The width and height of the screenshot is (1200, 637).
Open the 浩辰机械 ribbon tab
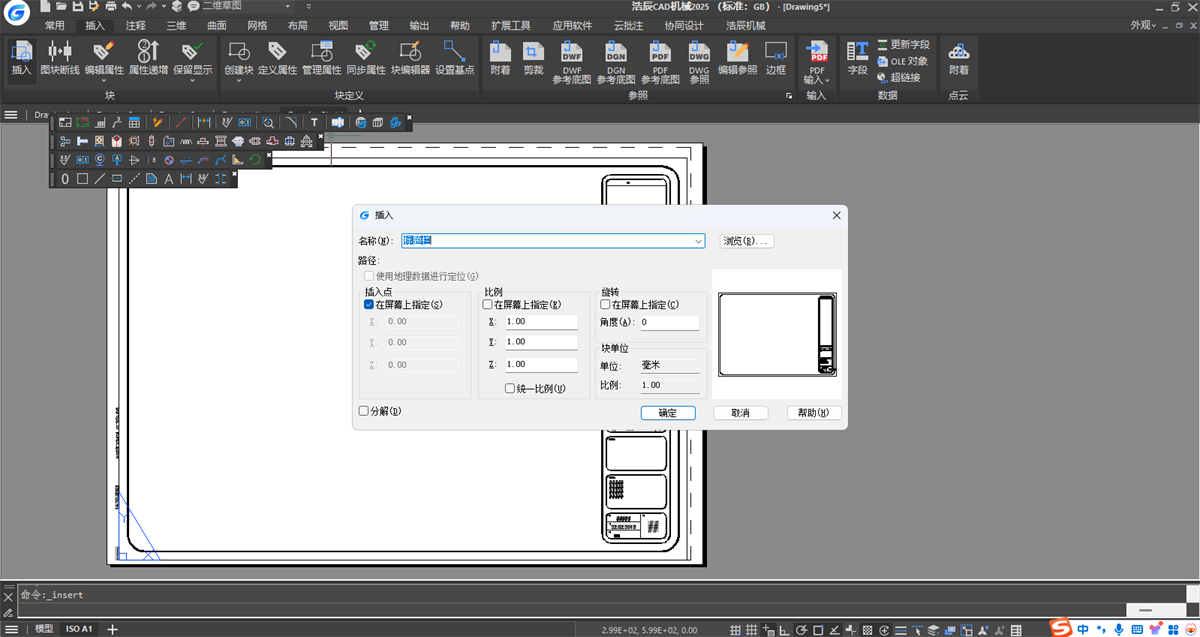click(x=745, y=26)
